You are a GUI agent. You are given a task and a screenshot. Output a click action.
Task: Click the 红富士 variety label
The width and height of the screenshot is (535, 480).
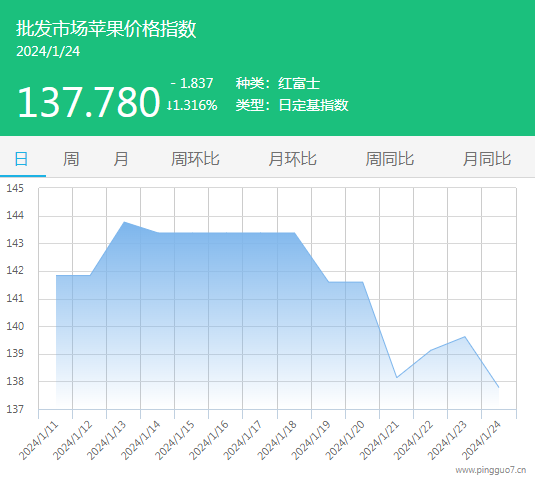299,84
